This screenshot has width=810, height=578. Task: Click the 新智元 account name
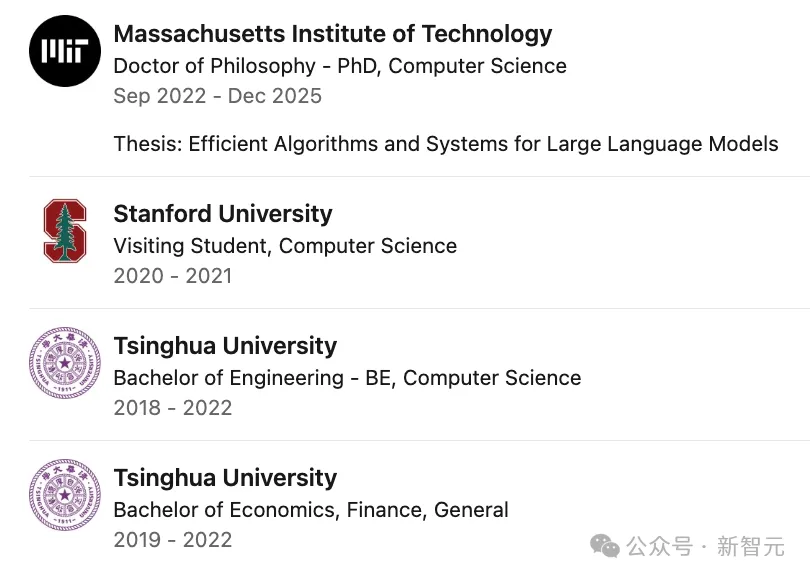click(750, 547)
